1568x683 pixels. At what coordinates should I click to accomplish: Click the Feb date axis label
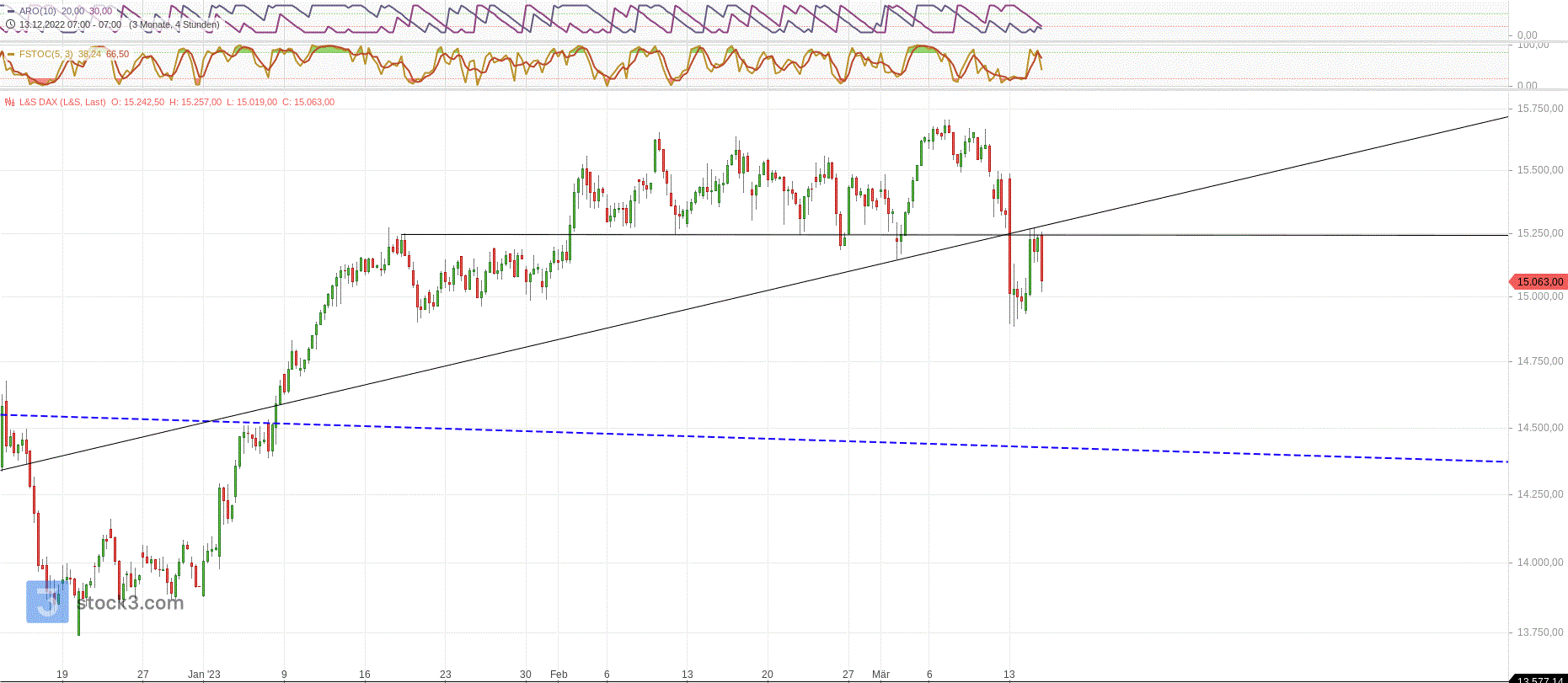(x=559, y=675)
